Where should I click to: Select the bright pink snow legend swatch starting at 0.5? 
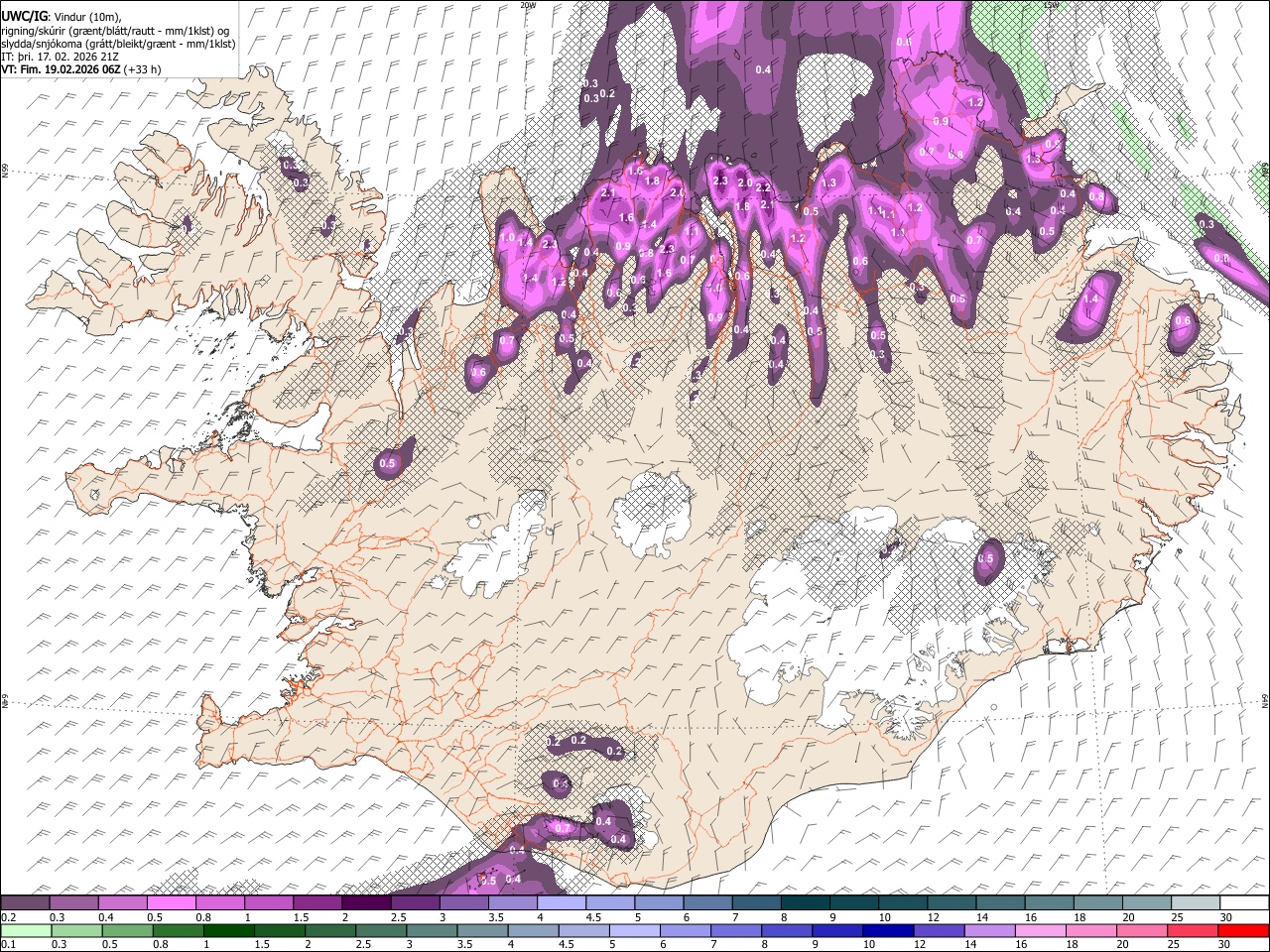pos(171,903)
